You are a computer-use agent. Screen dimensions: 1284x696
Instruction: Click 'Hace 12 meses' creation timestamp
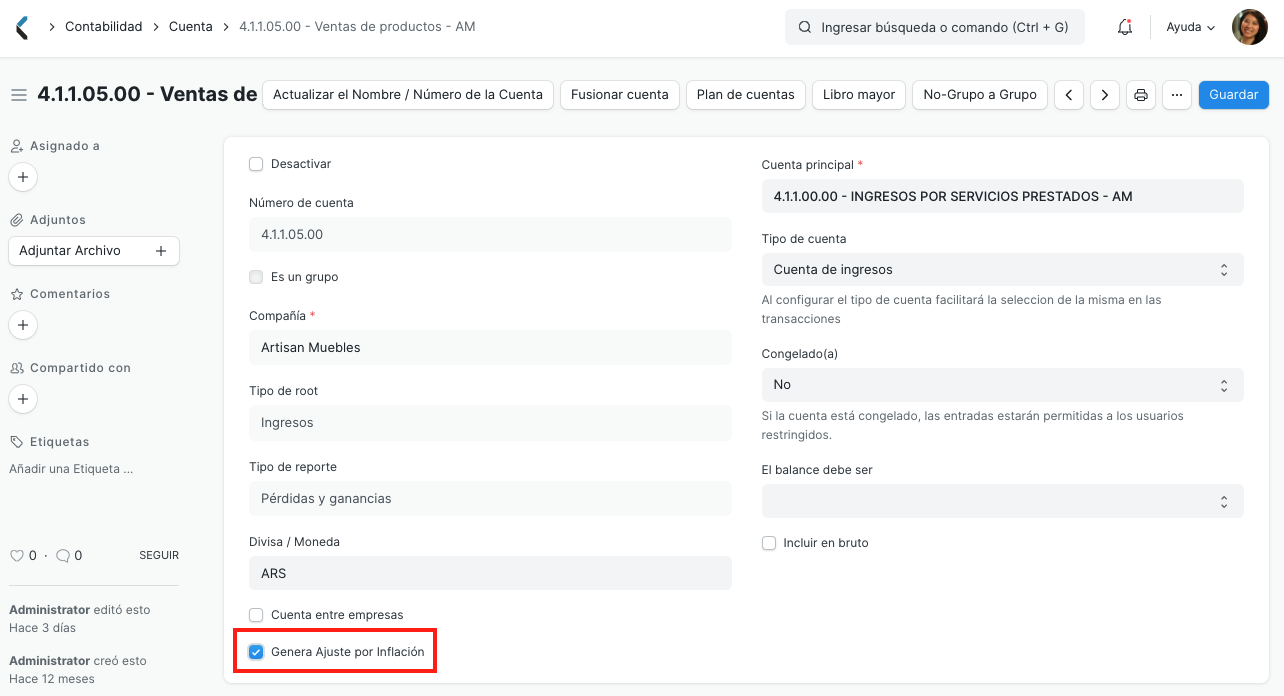tap(52, 679)
